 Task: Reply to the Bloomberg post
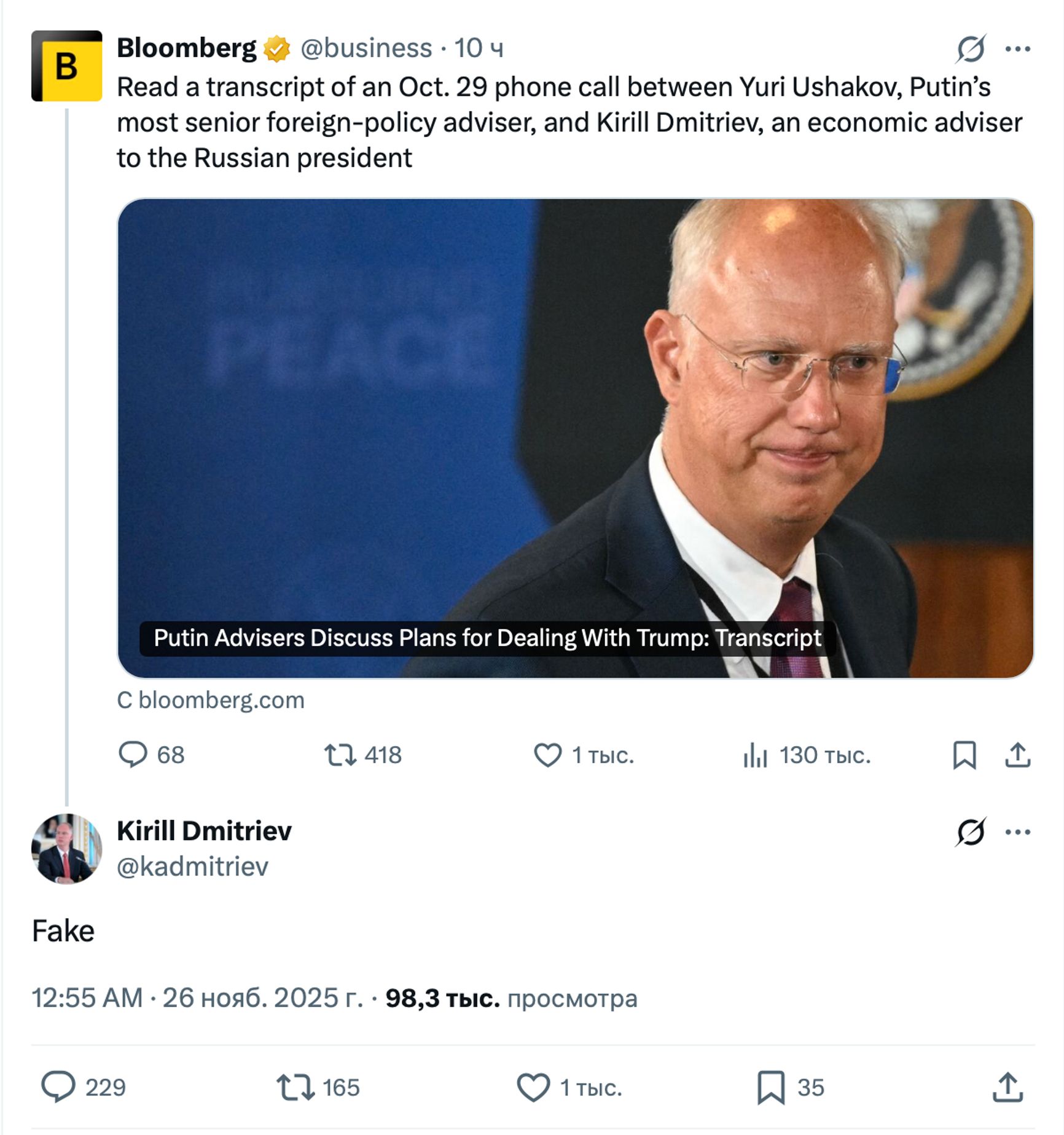pos(133,754)
